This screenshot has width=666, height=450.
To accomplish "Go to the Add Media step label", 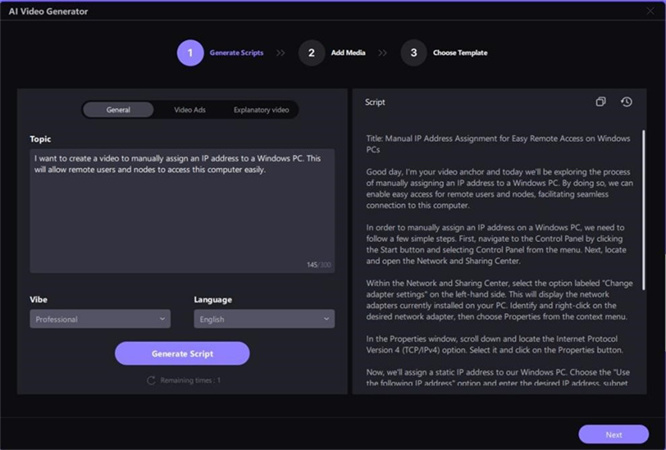I will click(x=347, y=52).
